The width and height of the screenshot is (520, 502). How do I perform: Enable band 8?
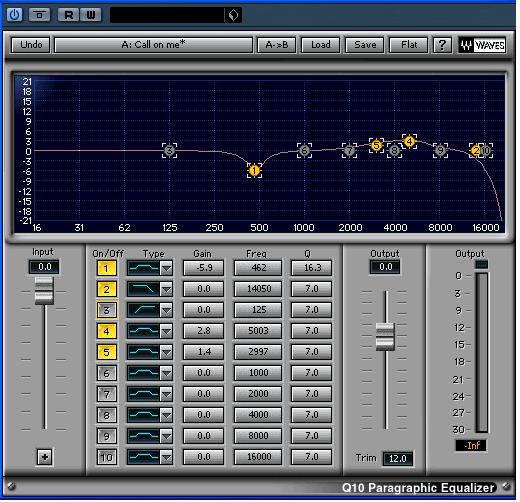pyautogui.click(x=106, y=415)
